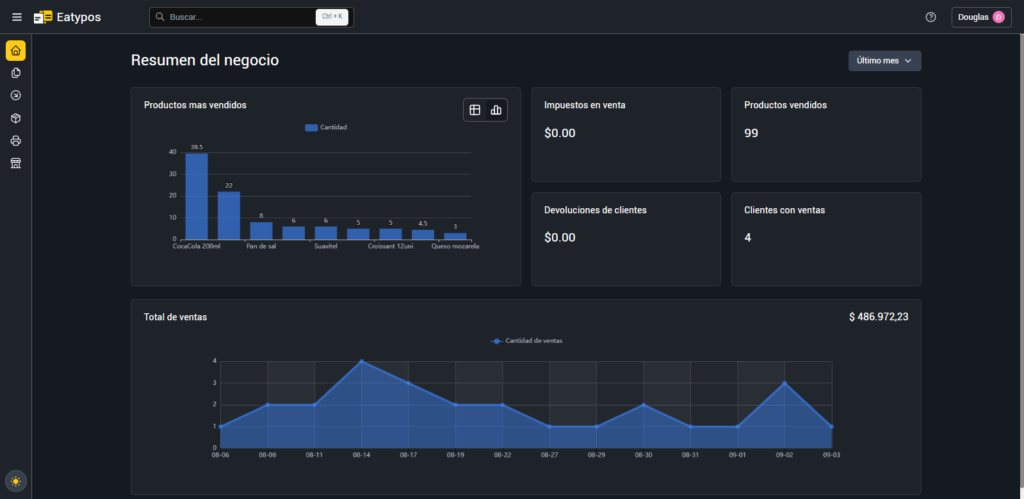This screenshot has height=499, width=1024.
Task: Open the store icon in sidebar
Action: point(15,163)
